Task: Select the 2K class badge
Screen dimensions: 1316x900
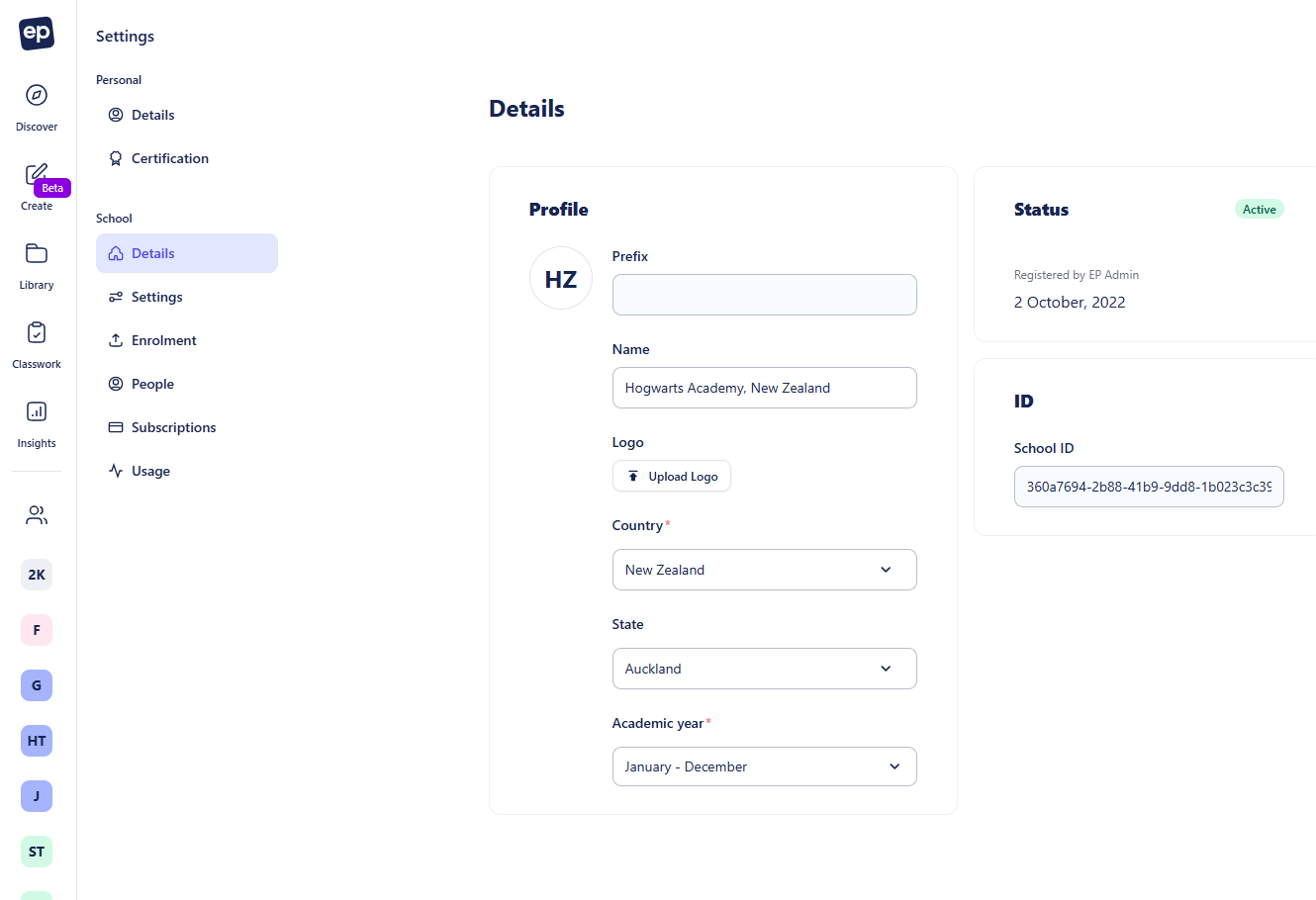Action: [x=37, y=575]
